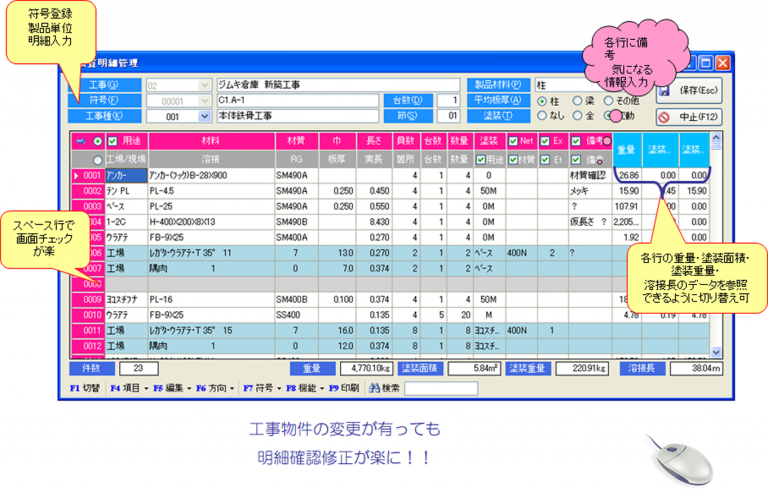Click the 長さ column header

point(374,141)
